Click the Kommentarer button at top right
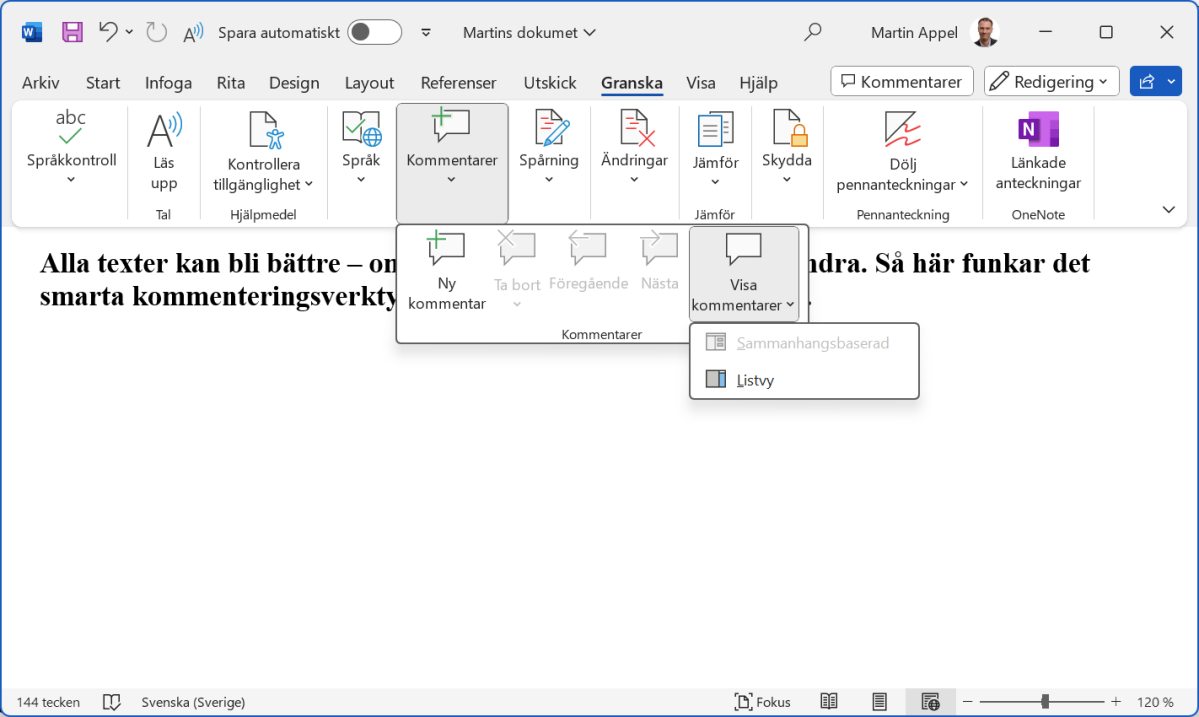Screen dimensions: 1199x717 (902, 82)
